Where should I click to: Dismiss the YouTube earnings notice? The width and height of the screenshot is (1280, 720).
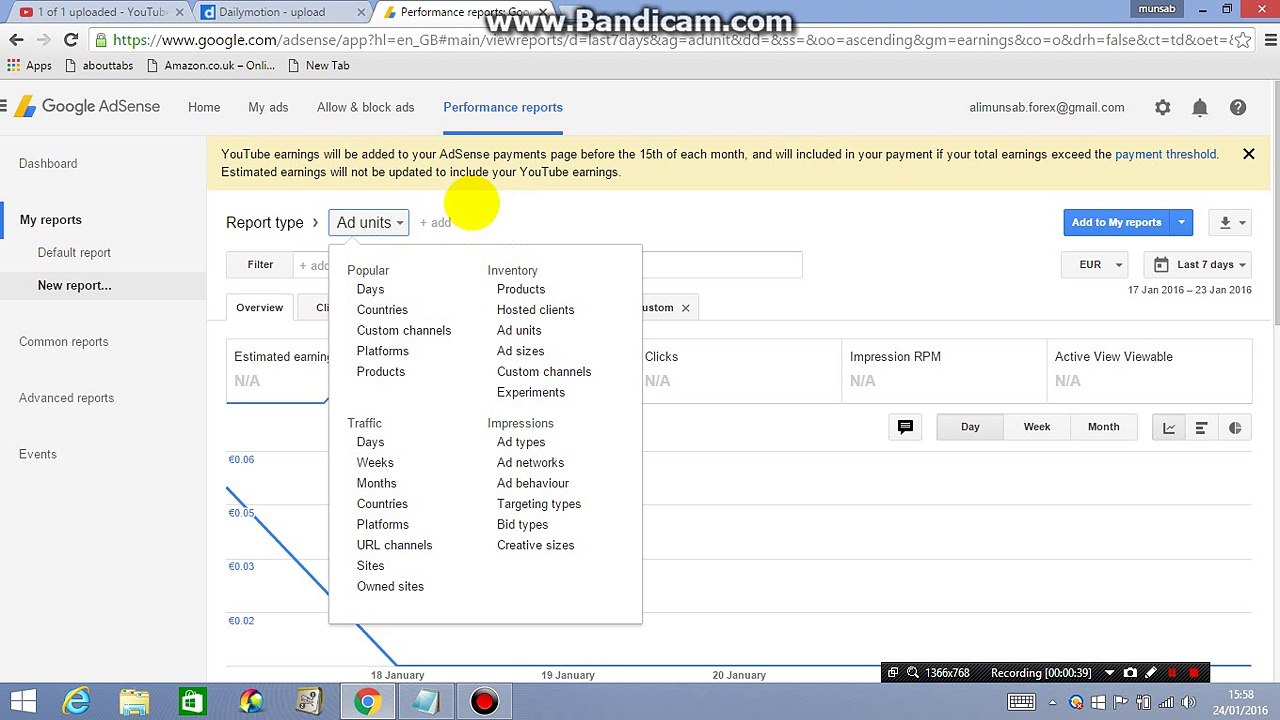[x=1248, y=154]
